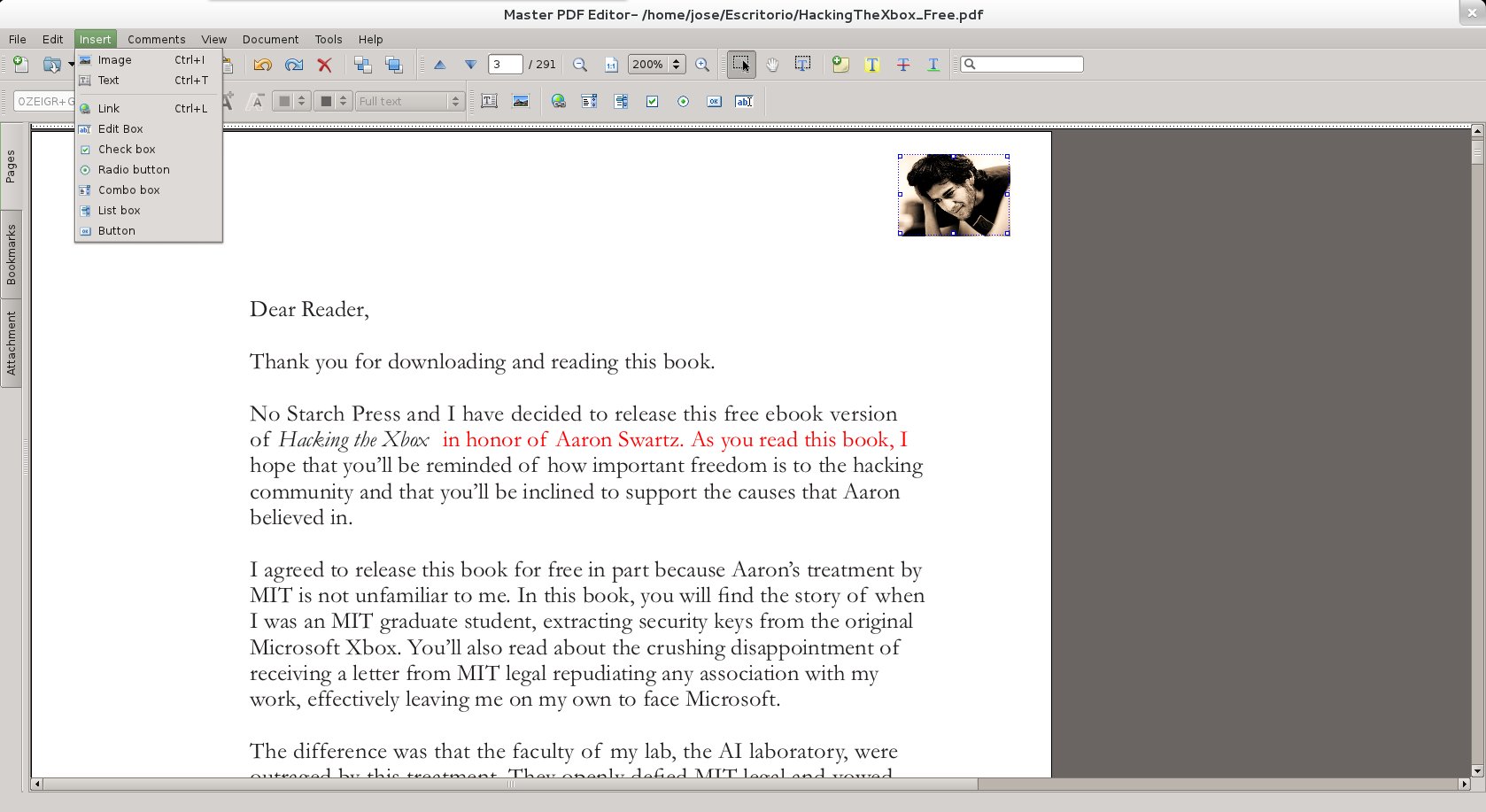Open the first color fill dropdown
Viewport: 1486px width, 812px height.
pyautogui.click(x=290, y=102)
